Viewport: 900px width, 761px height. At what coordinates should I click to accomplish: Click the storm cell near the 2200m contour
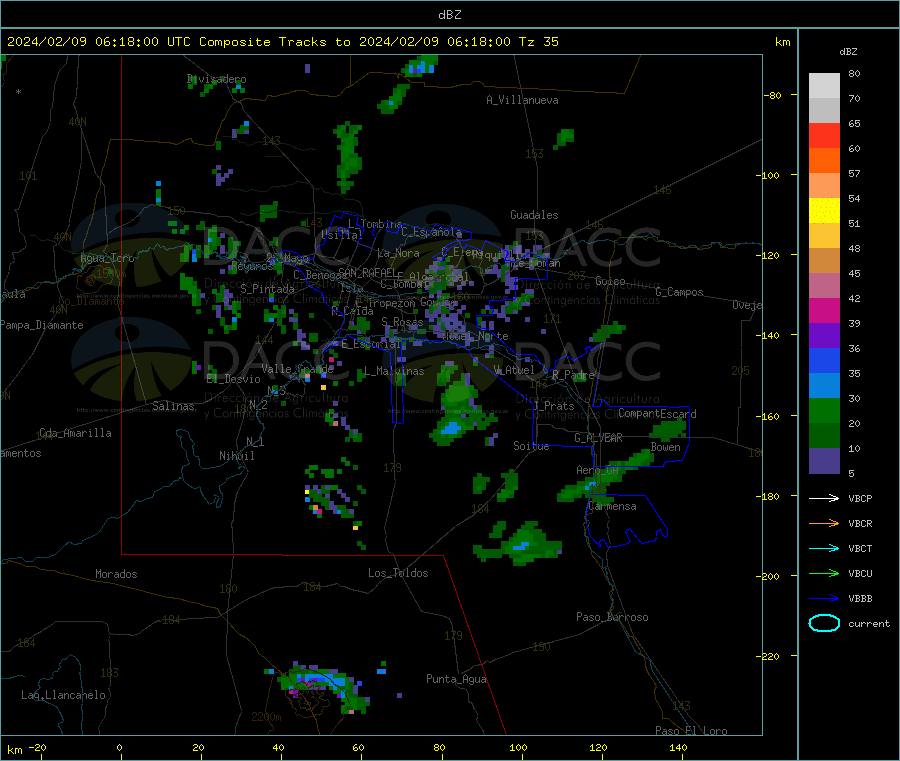click(x=324, y=688)
